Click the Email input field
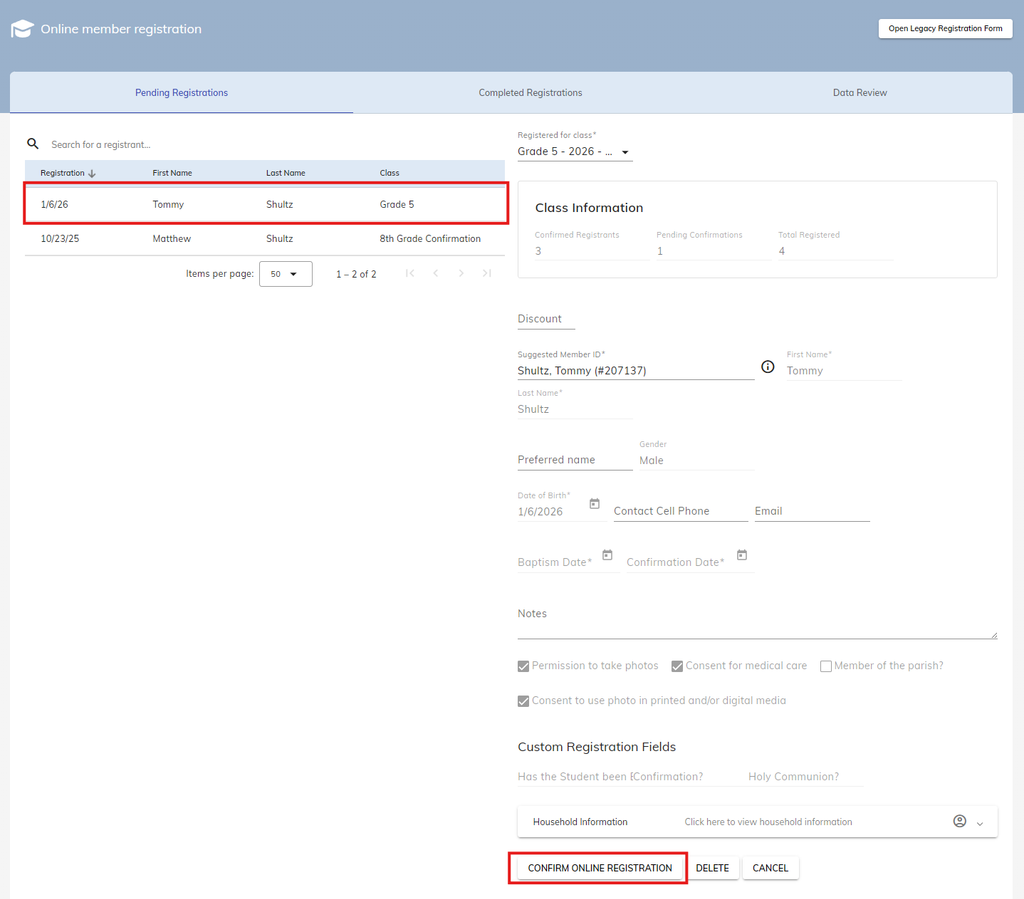The height and width of the screenshot is (899, 1024). pos(812,511)
